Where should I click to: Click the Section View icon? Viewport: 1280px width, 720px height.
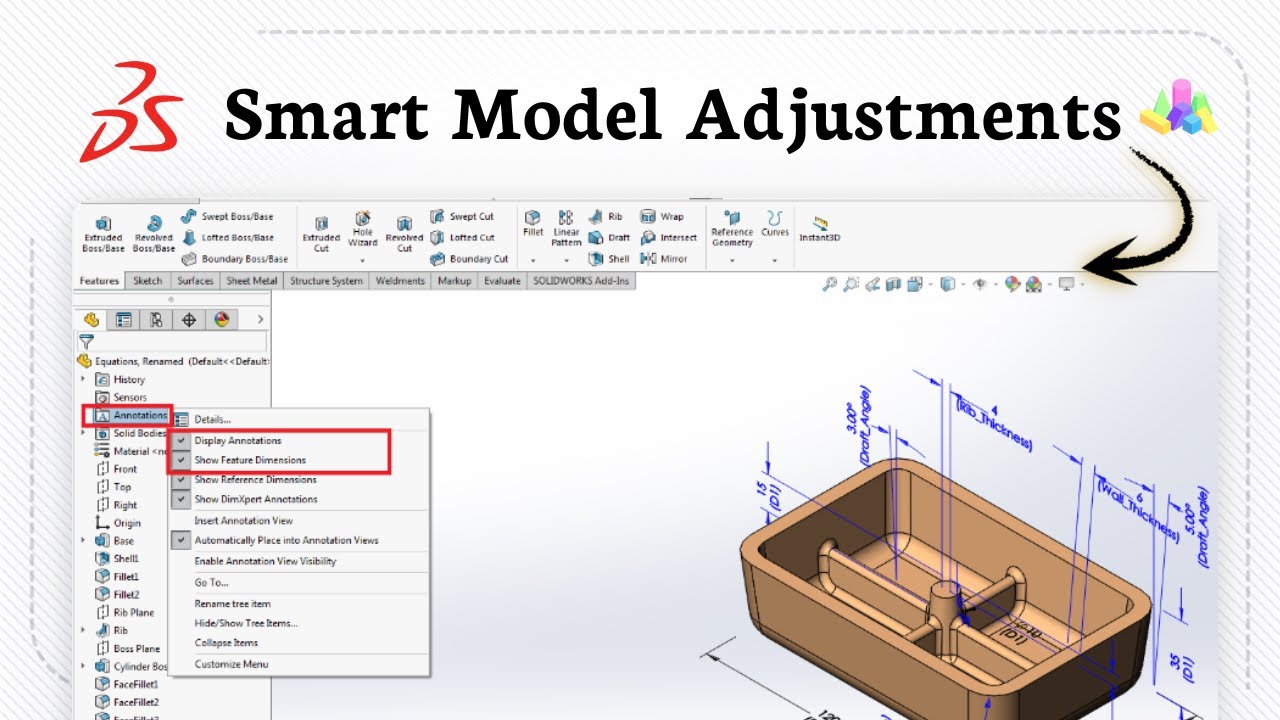[893, 285]
